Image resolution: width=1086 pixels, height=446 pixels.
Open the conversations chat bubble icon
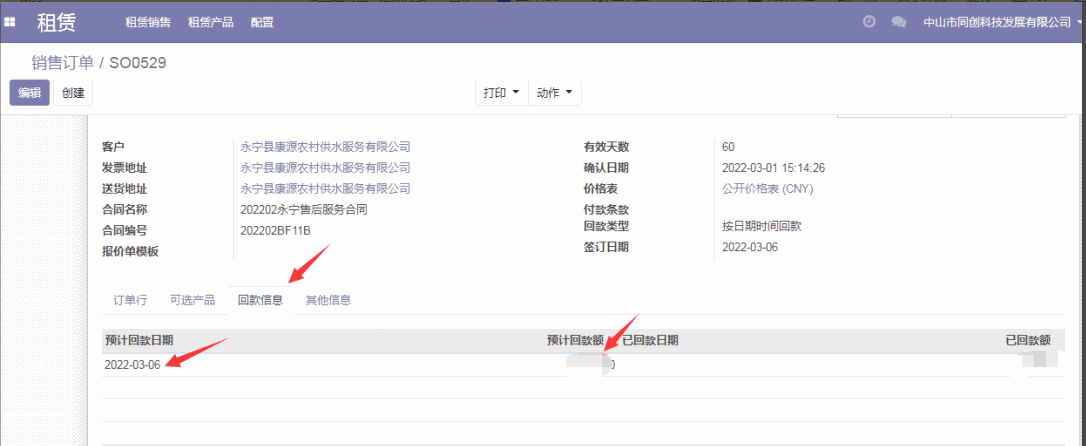tap(898, 22)
